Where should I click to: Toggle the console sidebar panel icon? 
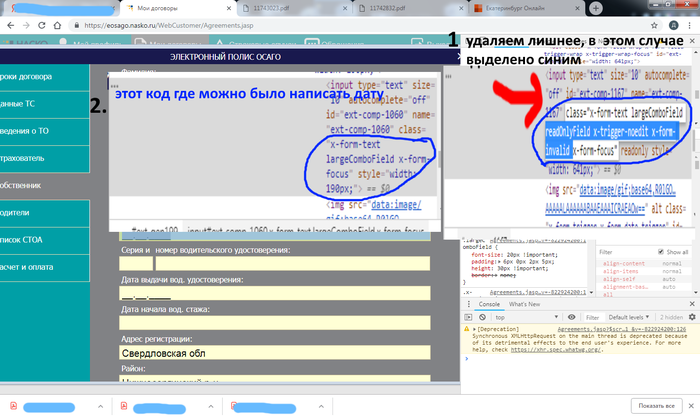tap(470, 316)
